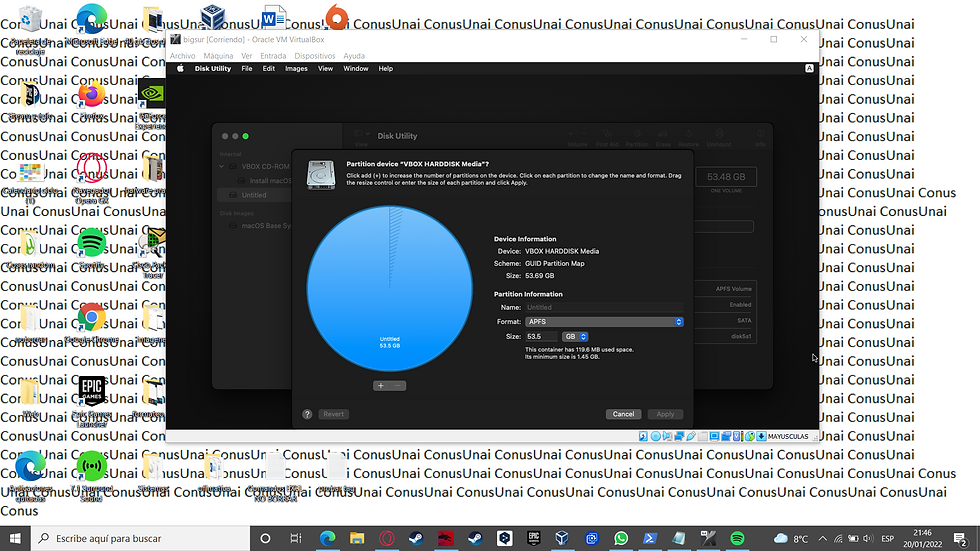The width and height of the screenshot is (980, 551).
Task: Open Opera GX from the taskbar
Action: pyautogui.click(x=386, y=538)
